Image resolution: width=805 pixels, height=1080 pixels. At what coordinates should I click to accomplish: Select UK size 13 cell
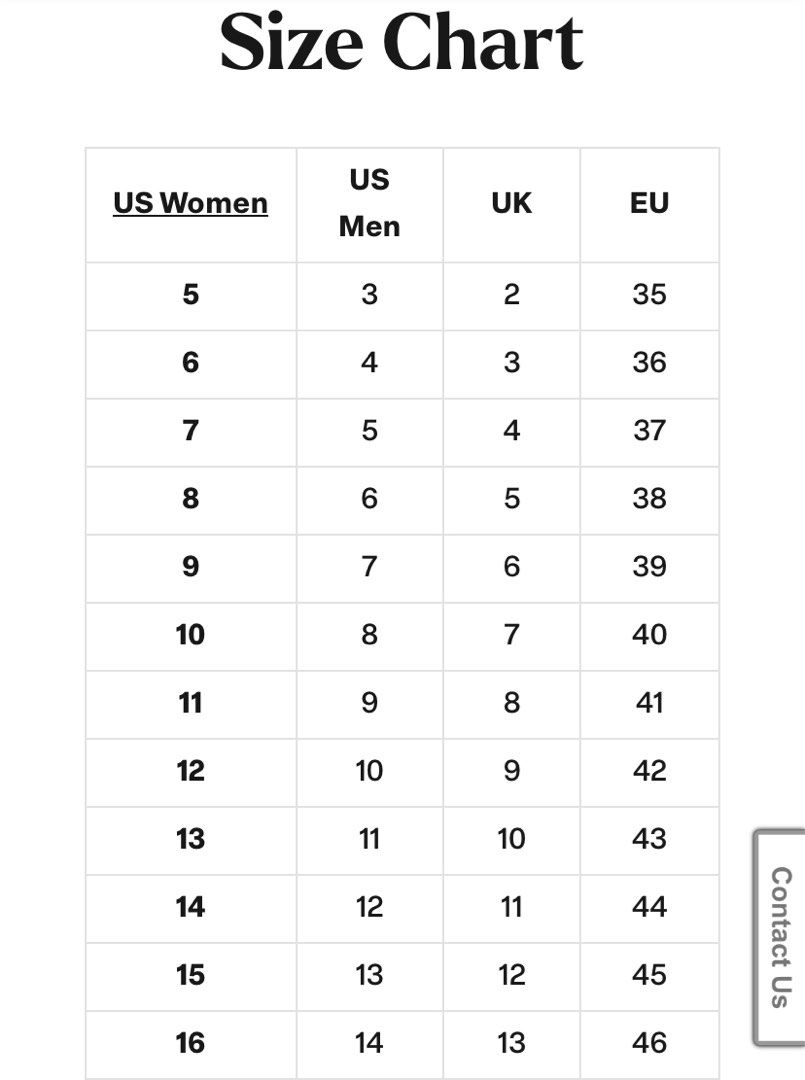coord(512,1043)
